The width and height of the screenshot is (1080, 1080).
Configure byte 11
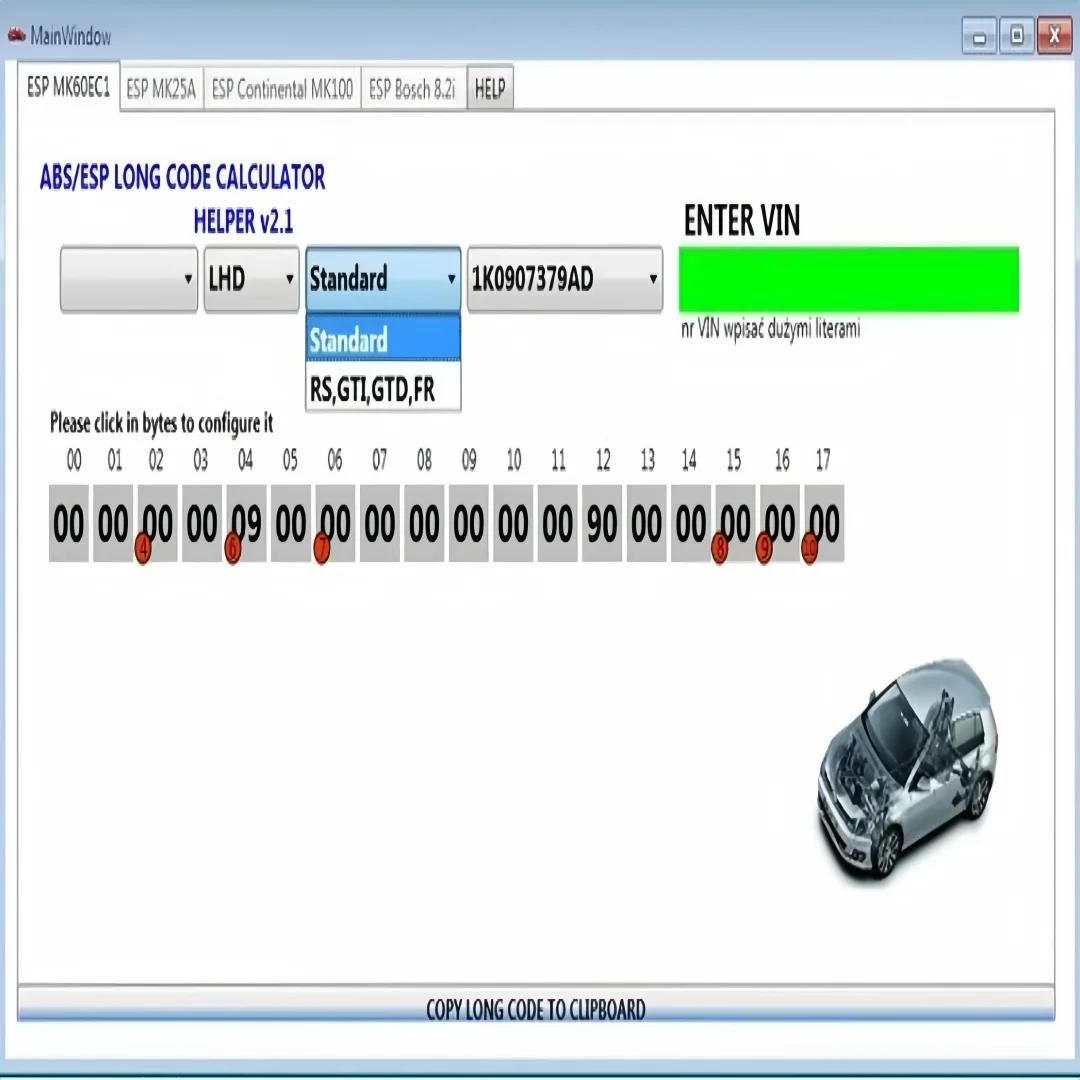point(557,523)
